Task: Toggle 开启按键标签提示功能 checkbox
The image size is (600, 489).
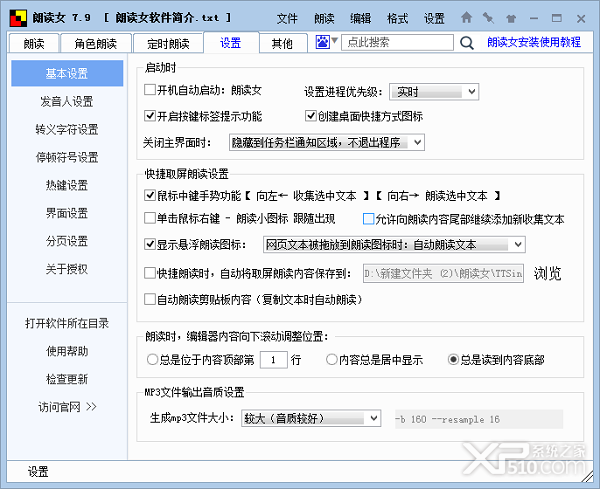Action: pyautogui.click(x=150, y=116)
